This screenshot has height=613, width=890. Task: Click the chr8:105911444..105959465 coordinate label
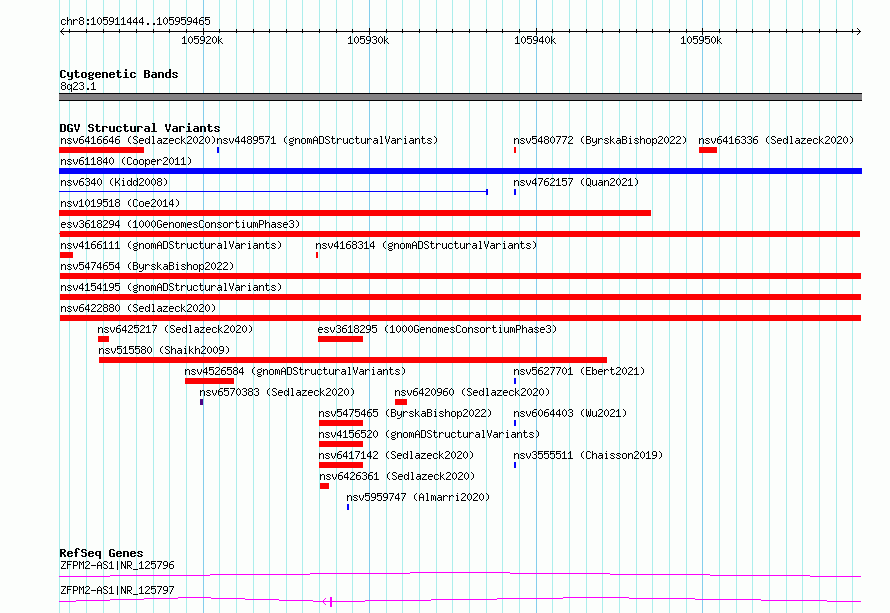tap(135, 22)
